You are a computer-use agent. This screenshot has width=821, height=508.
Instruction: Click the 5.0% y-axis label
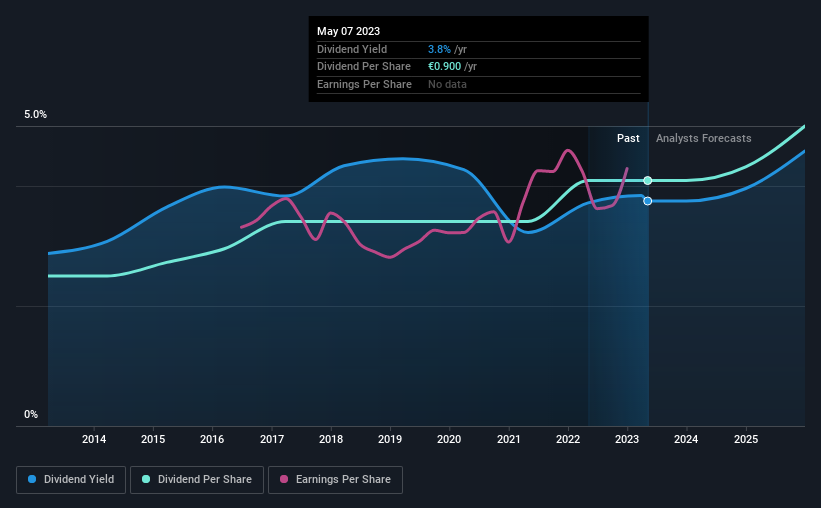coord(35,115)
